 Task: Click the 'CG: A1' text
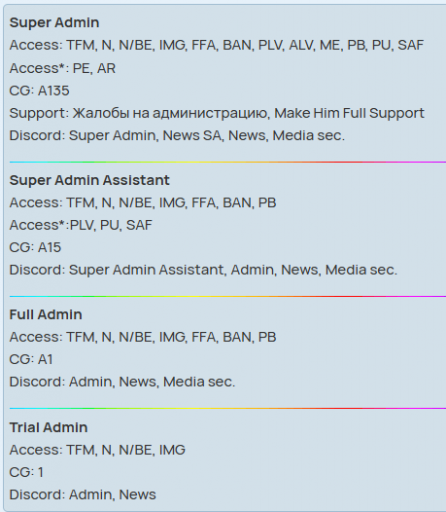click(31, 359)
